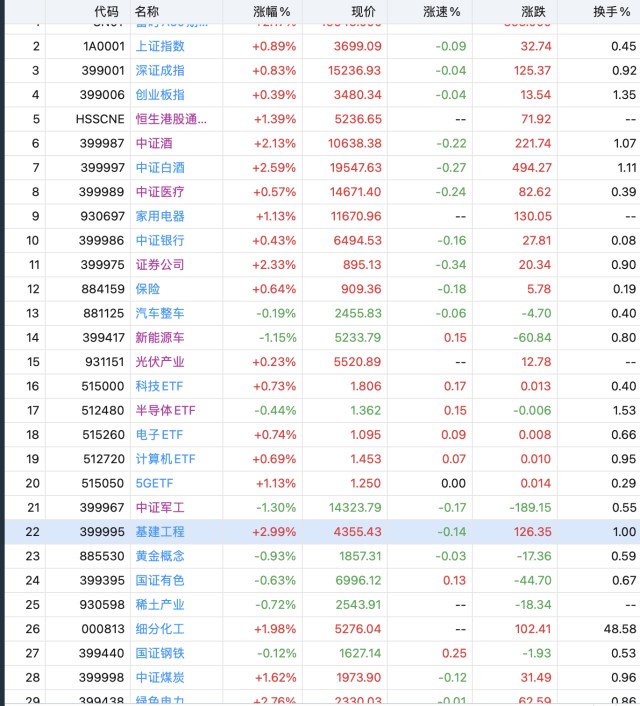This screenshot has height=706, width=640.
Task: Click change +2.99% of 基建工程
Action: [x=274, y=532]
